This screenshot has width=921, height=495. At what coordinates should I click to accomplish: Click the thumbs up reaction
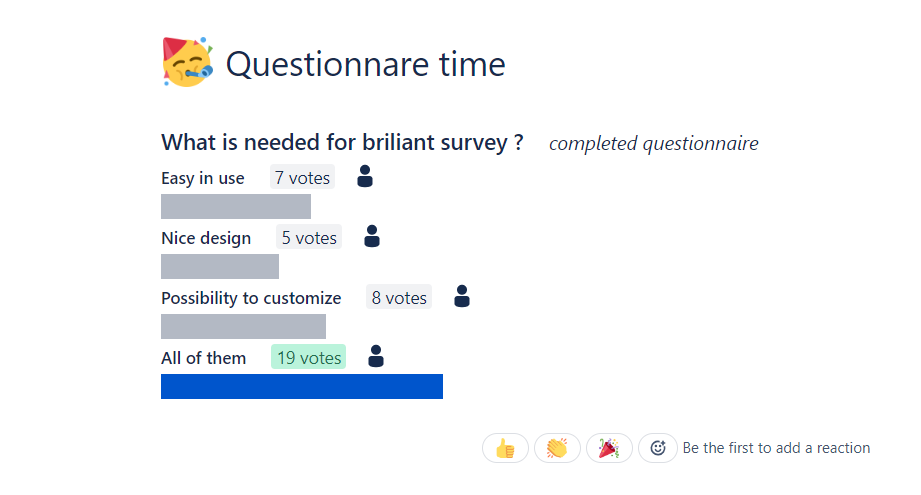point(505,449)
